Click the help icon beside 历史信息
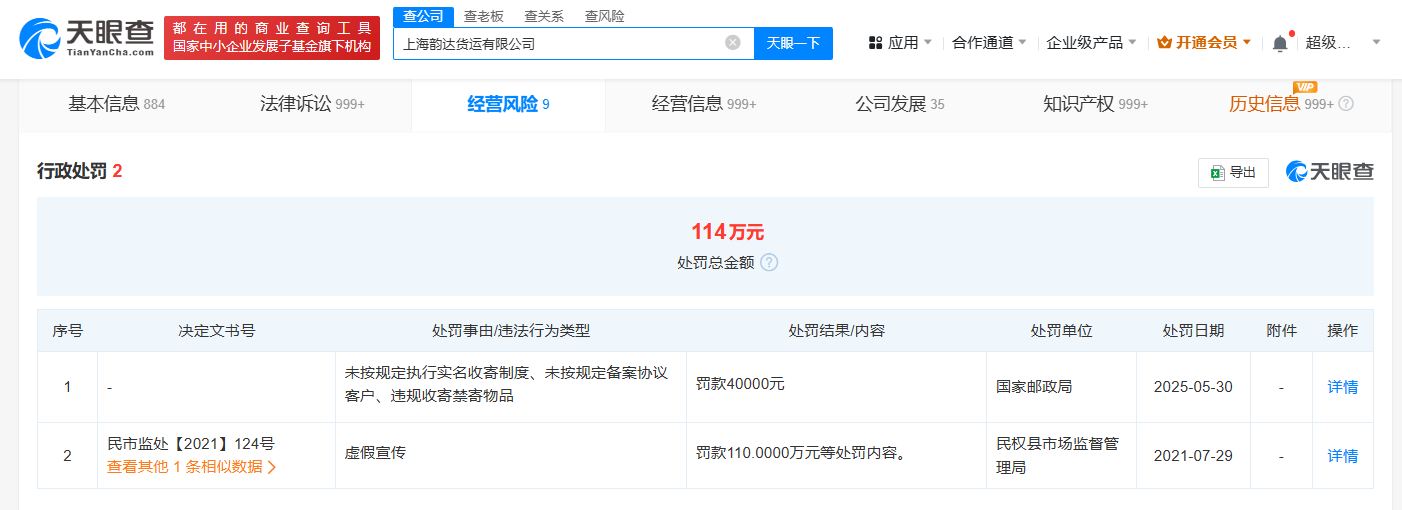The width and height of the screenshot is (1402, 510). click(x=1346, y=104)
